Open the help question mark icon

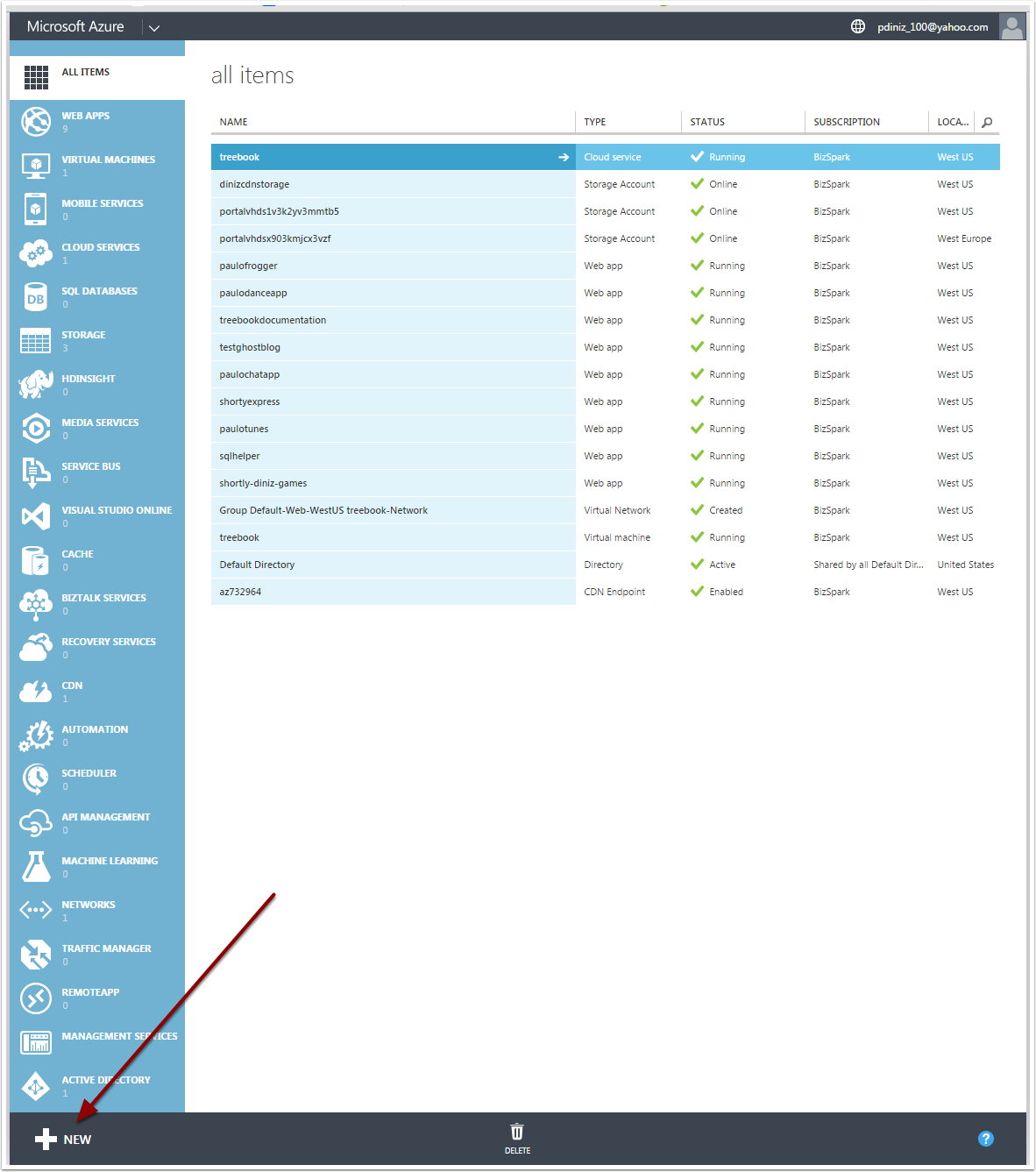point(986,1139)
